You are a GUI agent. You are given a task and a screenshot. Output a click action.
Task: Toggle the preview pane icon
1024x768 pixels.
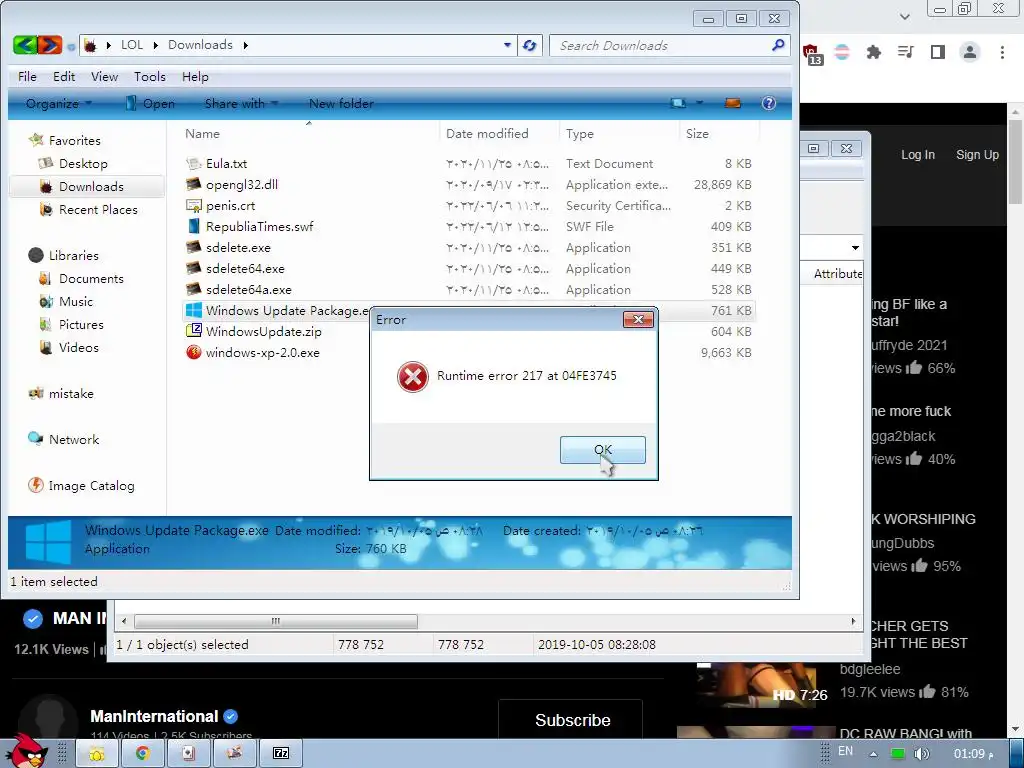tap(733, 103)
